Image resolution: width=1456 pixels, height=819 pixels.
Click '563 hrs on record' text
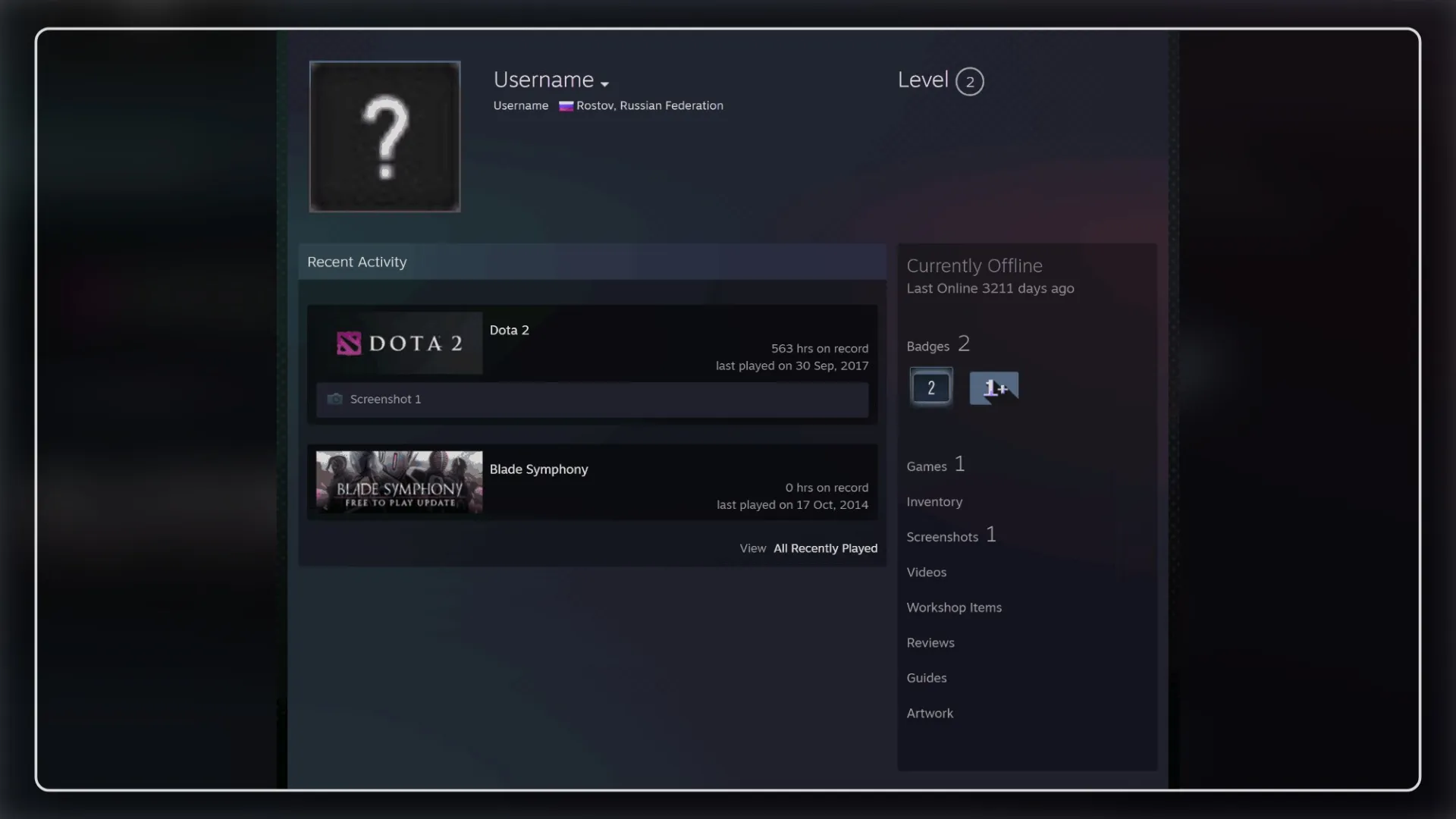(x=820, y=349)
